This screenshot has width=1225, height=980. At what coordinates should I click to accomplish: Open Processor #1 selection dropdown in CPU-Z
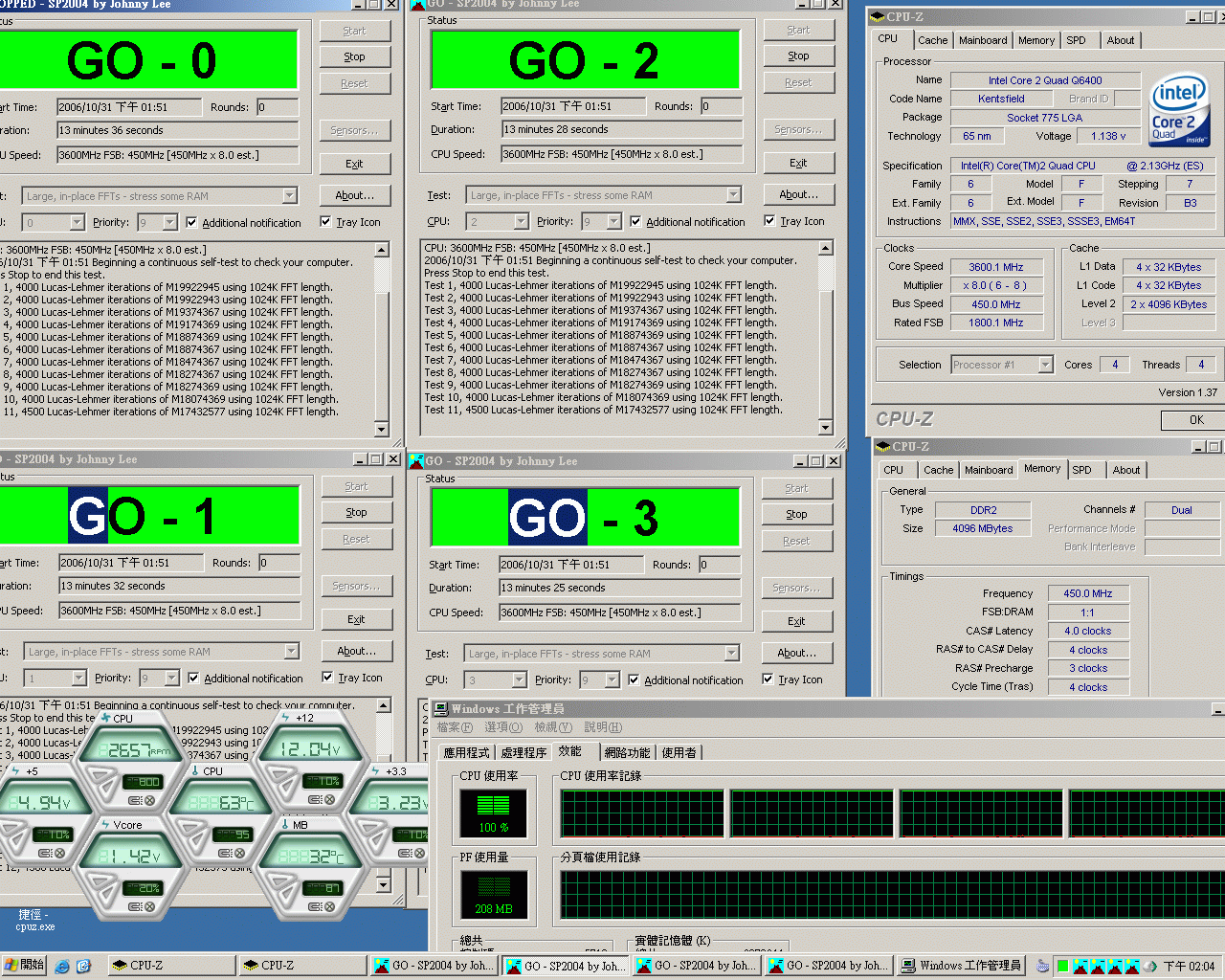click(x=1045, y=365)
